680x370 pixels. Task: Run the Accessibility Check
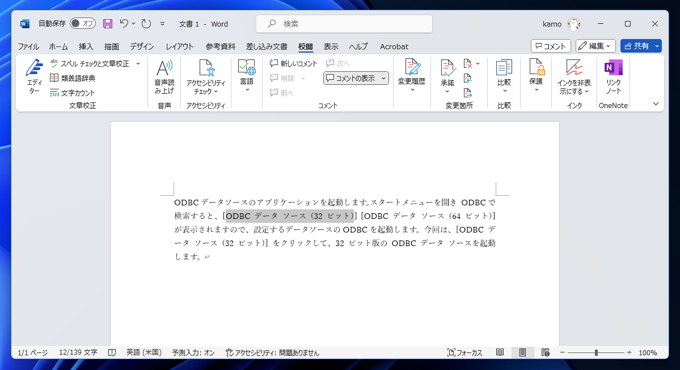(206, 77)
